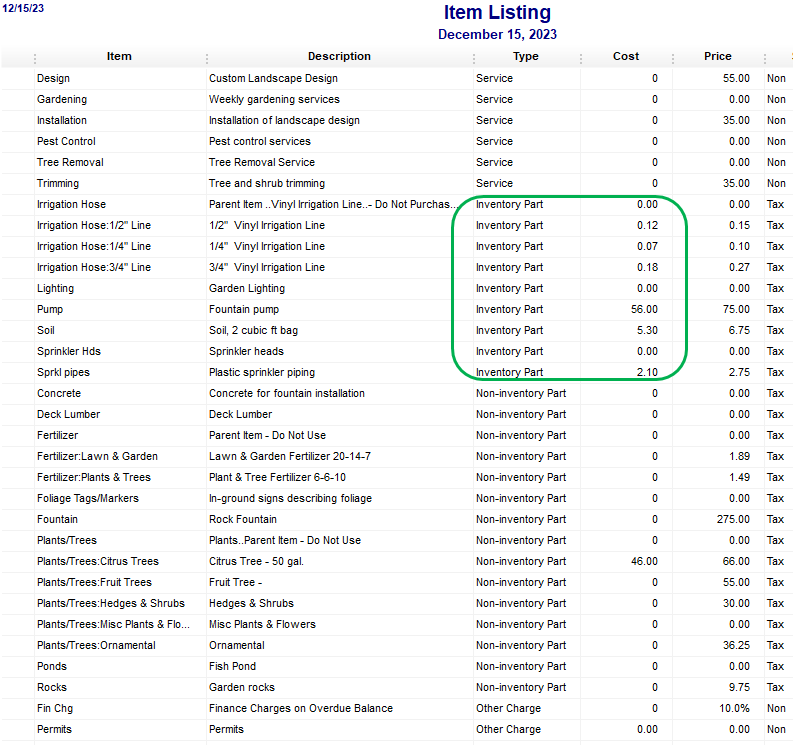Select the Gardening item
This screenshot has height=745, width=793.
click(62, 100)
